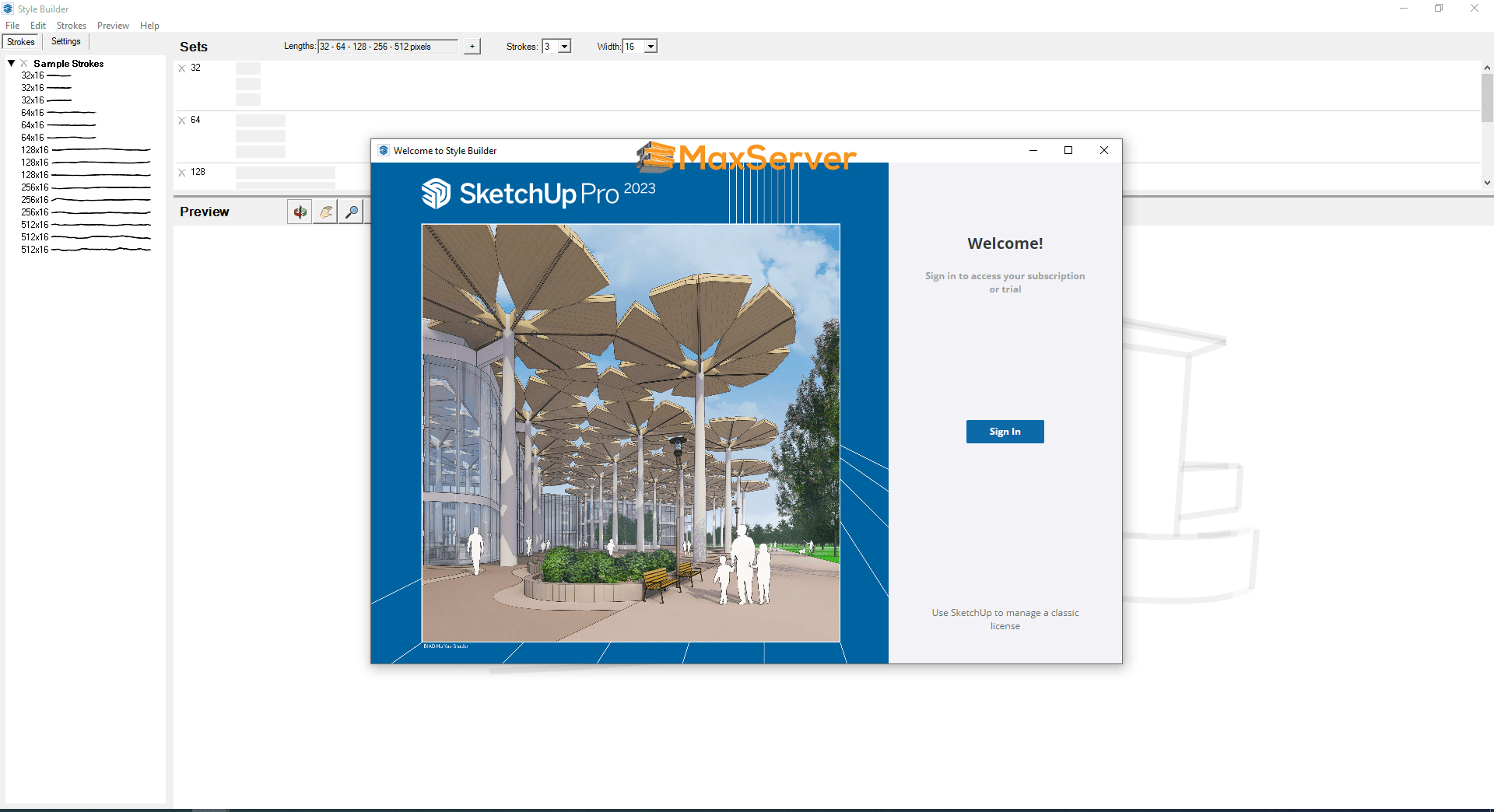Switch to the Settings tab

pos(66,42)
